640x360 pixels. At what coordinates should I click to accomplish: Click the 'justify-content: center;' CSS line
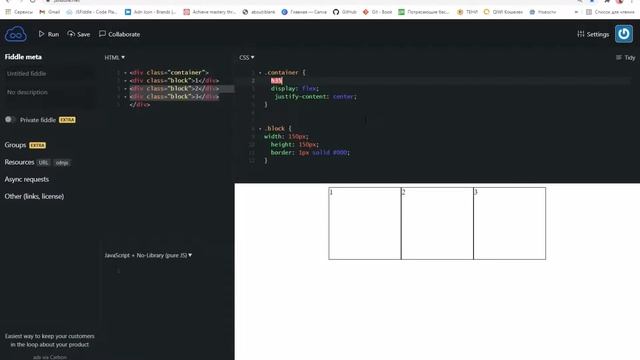pyautogui.click(x=316, y=97)
